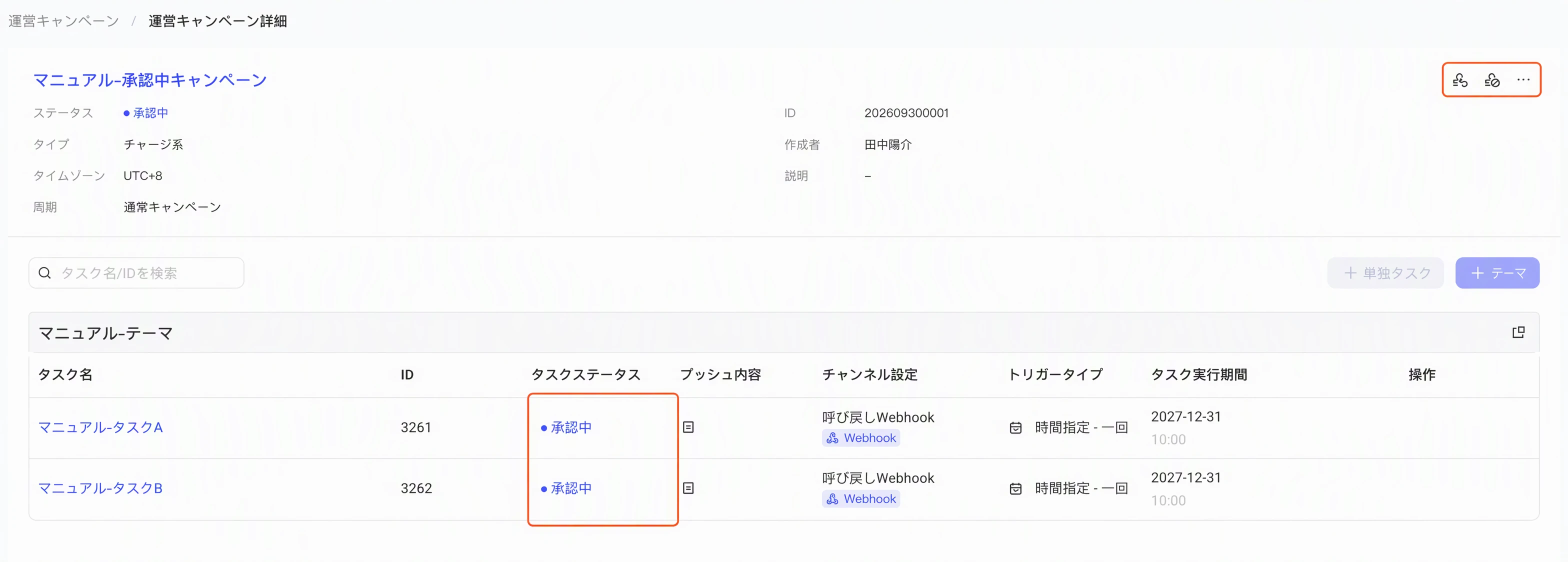
Task: Click Webhook tag in マニュアル-タスクA row
Action: 860,438
